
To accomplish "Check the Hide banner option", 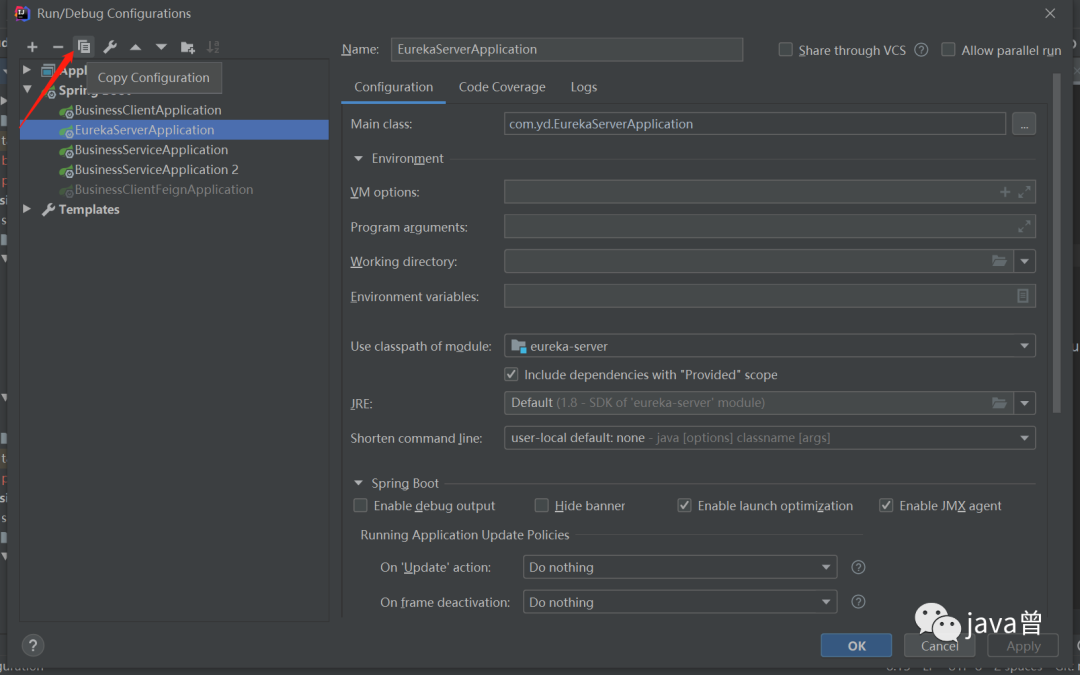I will tap(541, 506).
